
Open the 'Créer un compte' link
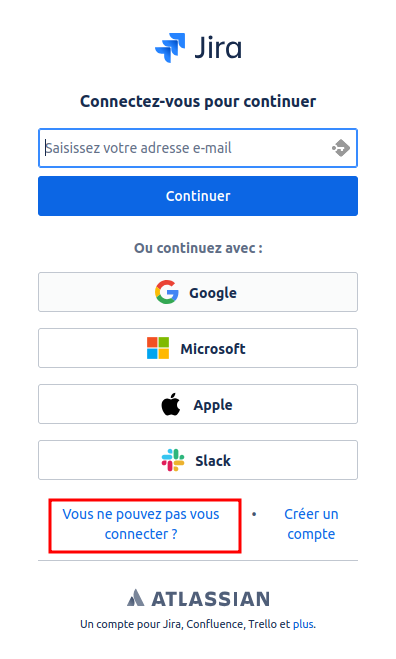point(311,524)
